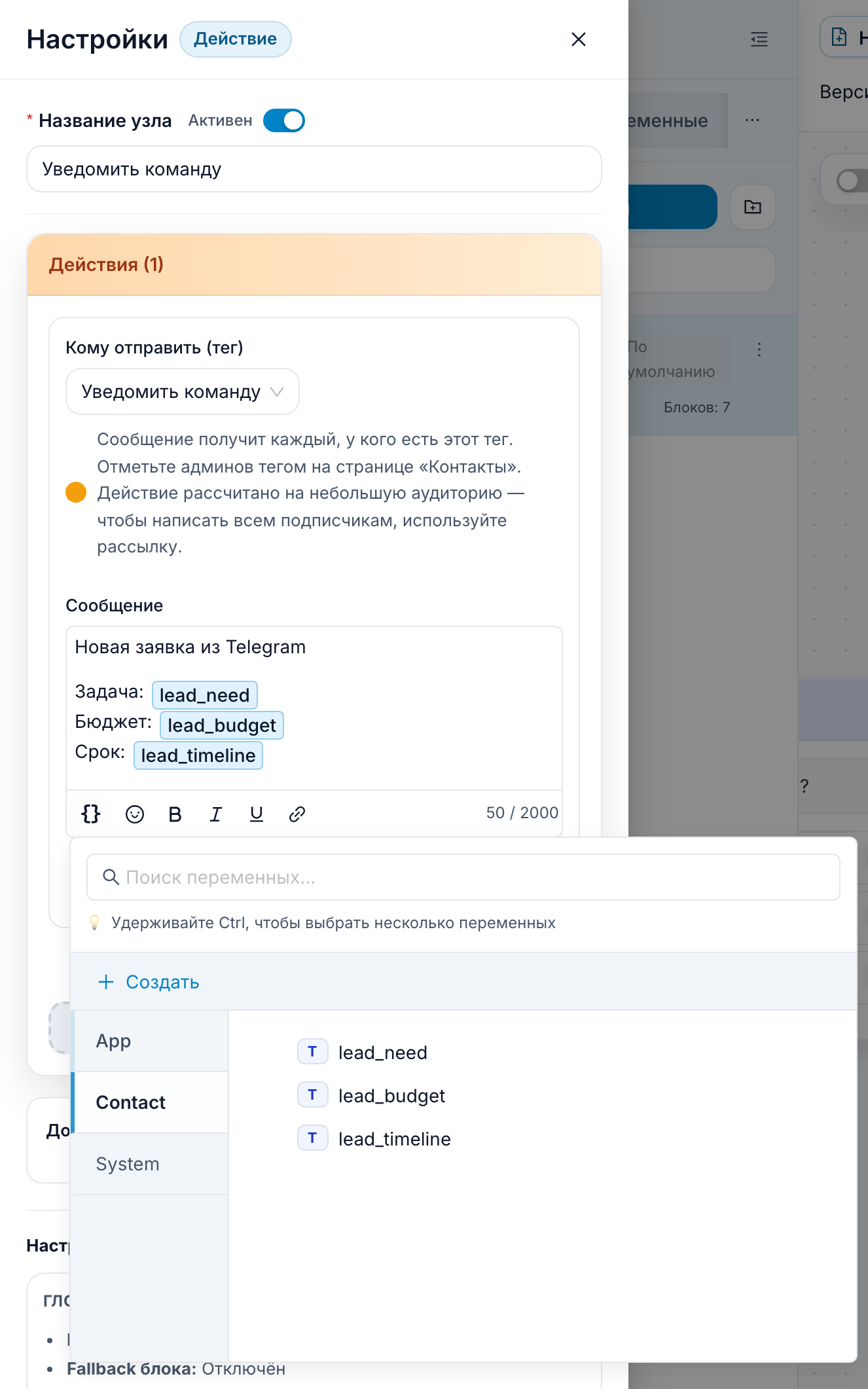
Task: Insert a link in message
Action: click(297, 814)
